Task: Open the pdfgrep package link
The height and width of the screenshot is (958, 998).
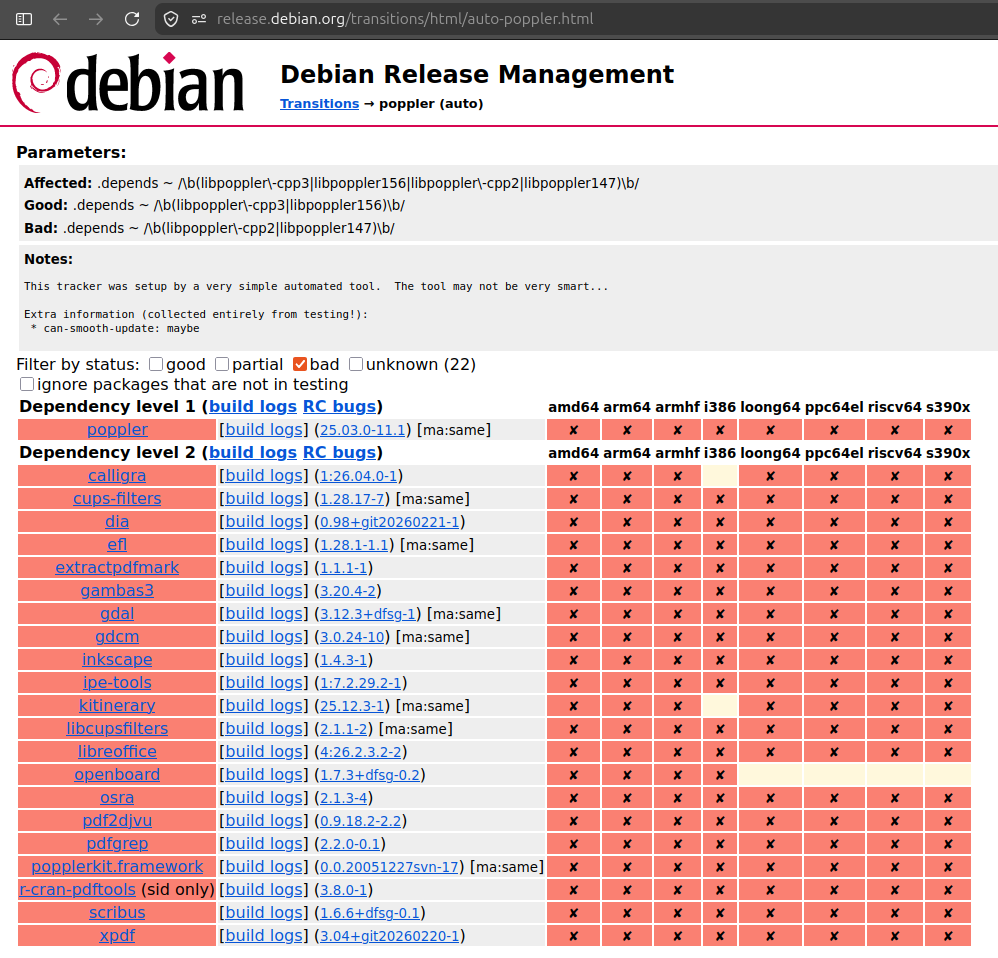Action: click(x=117, y=843)
